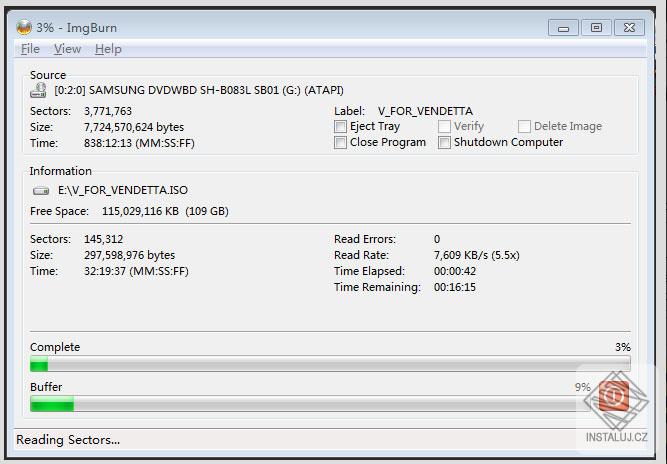Viewport: 667px width, 464px height.
Task: Click the label value V_FOR_VENDETTA
Action: (425, 111)
